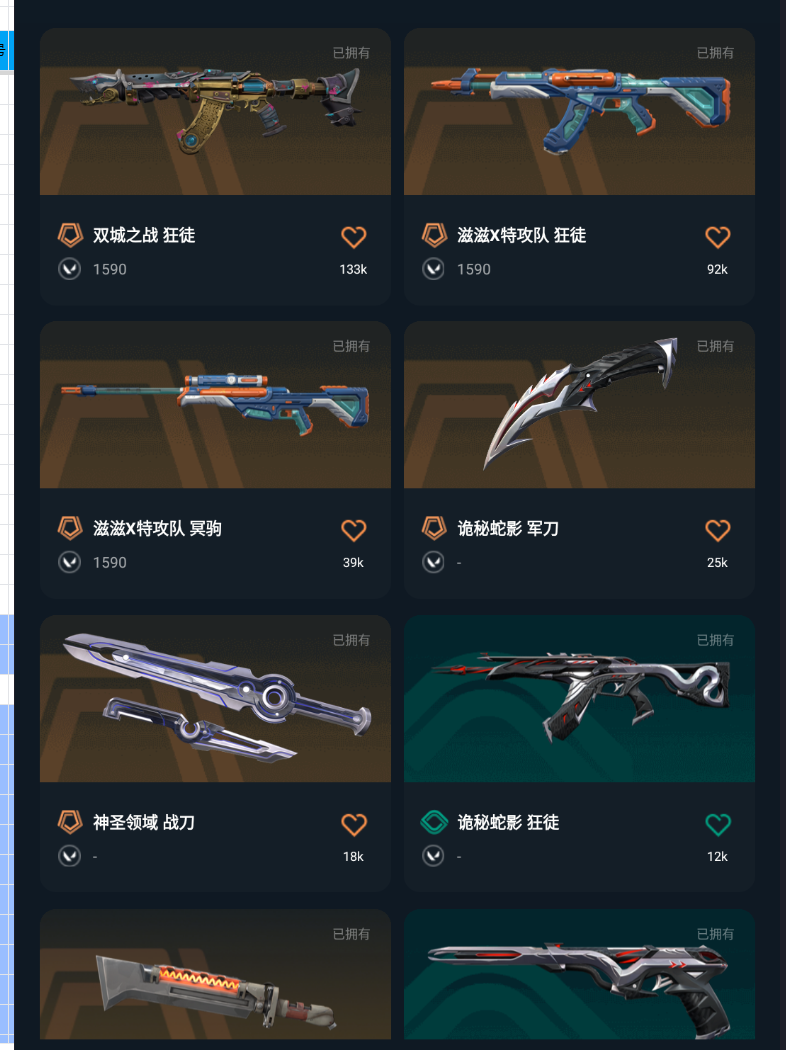
Task: Click the 已拥有 label on 双城之战 card
Action: [351, 53]
